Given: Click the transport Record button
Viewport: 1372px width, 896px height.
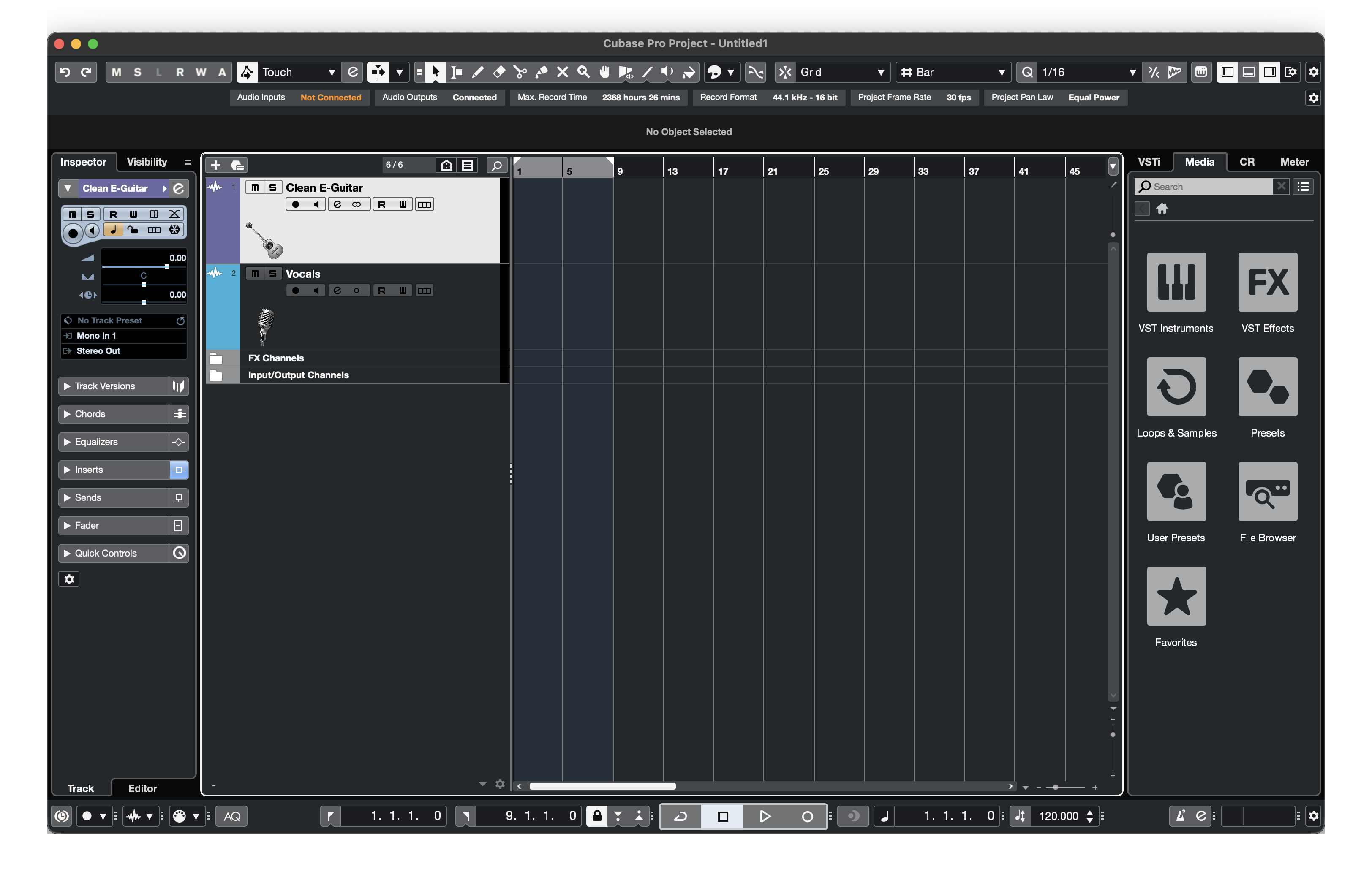Looking at the screenshot, I should click(x=807, y=817).
